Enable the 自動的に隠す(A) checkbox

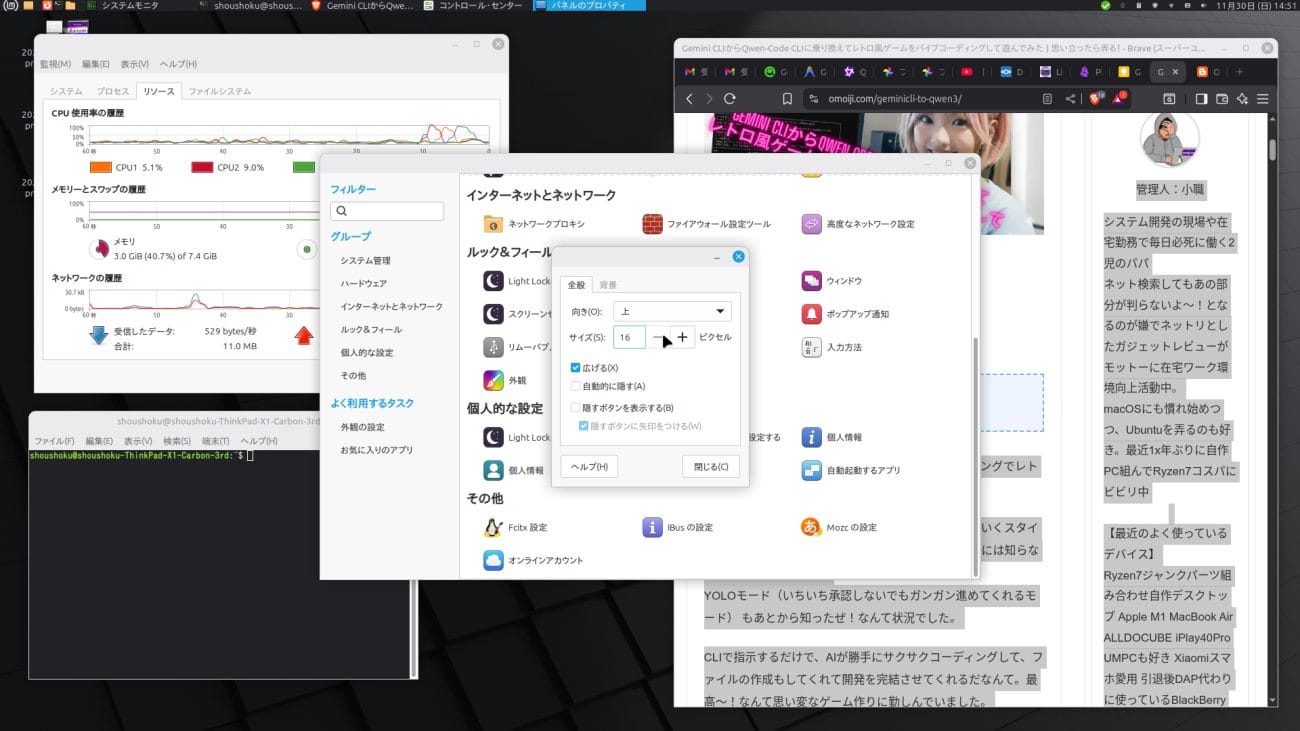click(575, 386)
